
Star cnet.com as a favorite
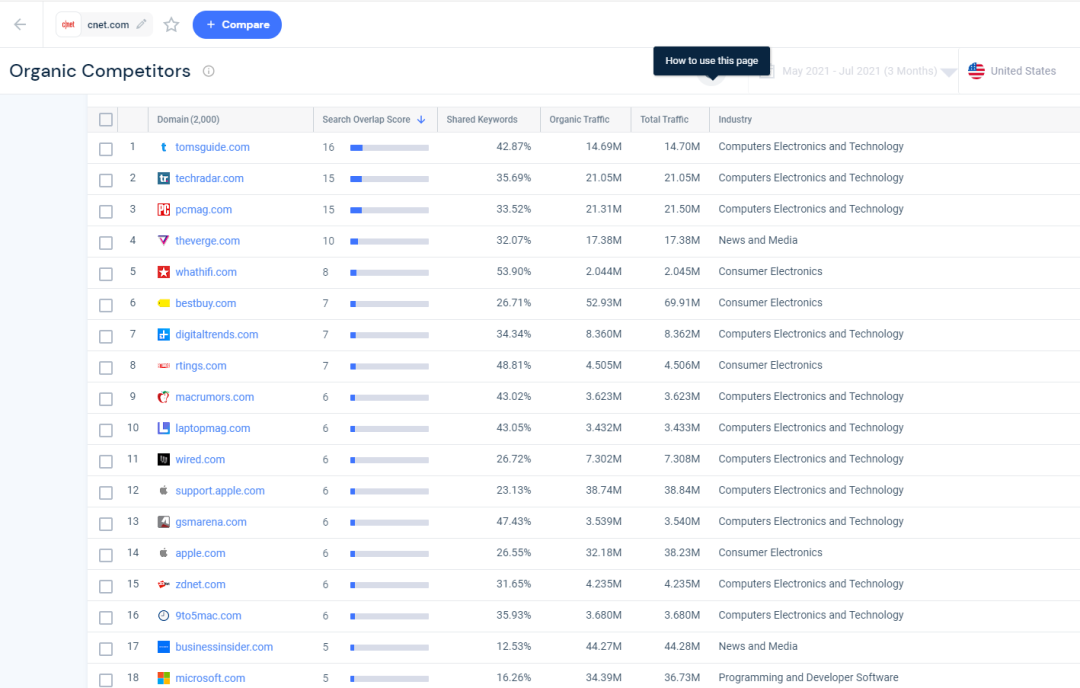point(171,25)
